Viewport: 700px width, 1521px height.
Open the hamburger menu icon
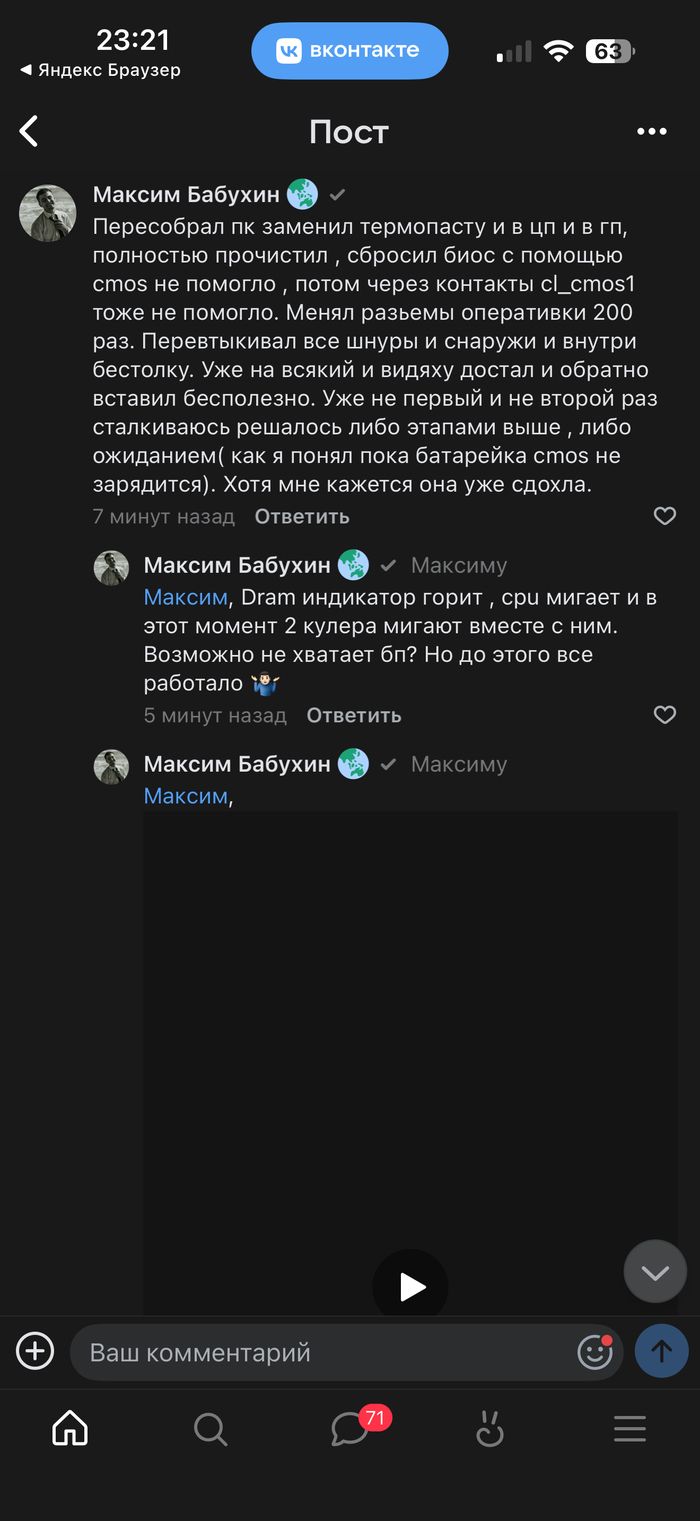coord(629,1428)
